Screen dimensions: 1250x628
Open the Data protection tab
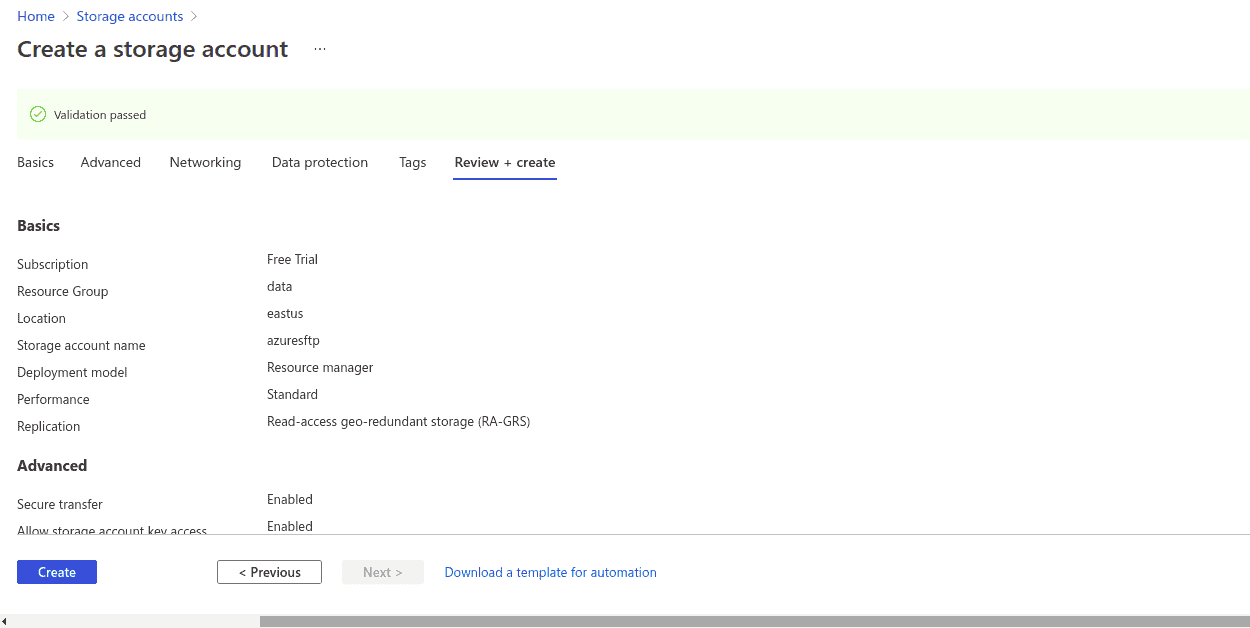(320, 162)
